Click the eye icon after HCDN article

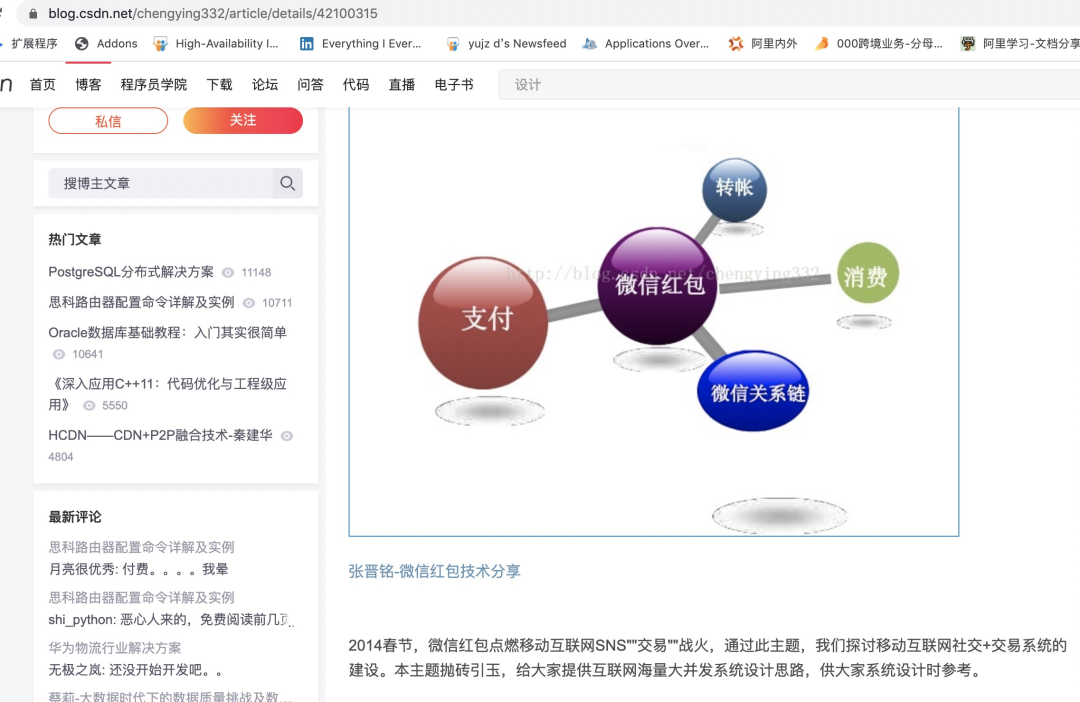pos(287,436)
